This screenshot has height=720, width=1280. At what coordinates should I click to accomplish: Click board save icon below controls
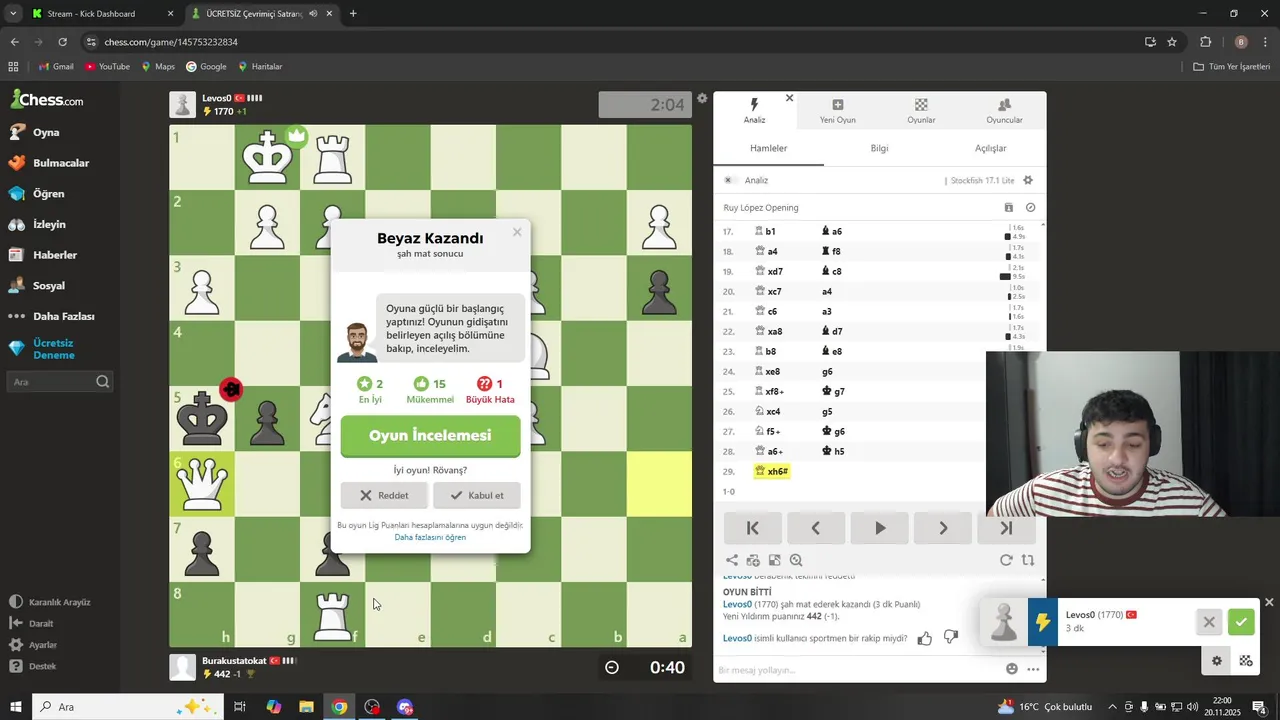774,561
